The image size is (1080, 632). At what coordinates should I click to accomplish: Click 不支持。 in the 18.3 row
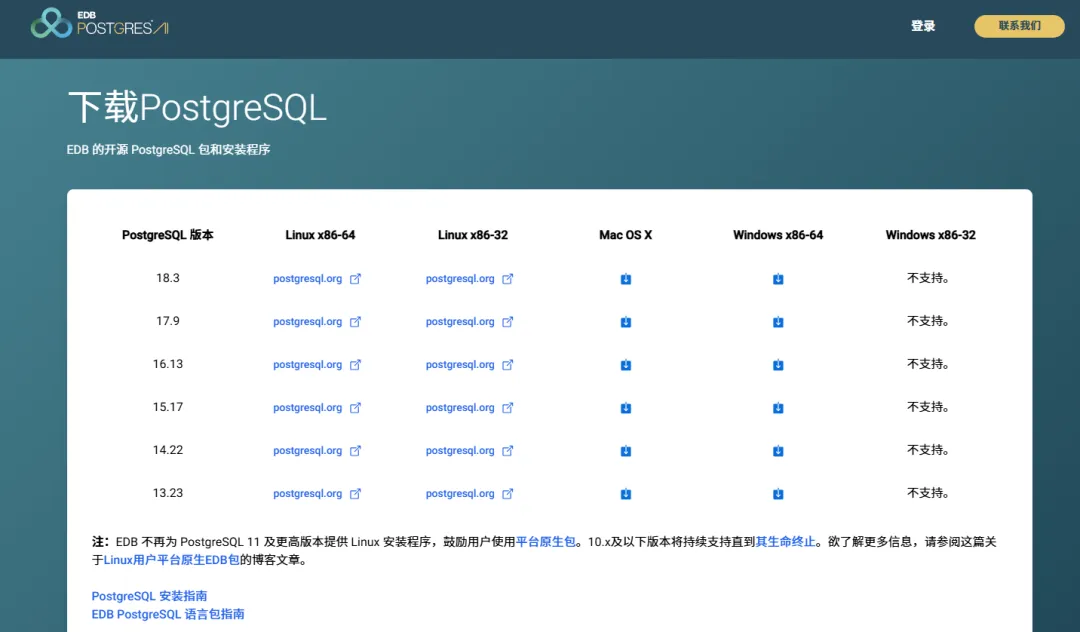point(928,278)
